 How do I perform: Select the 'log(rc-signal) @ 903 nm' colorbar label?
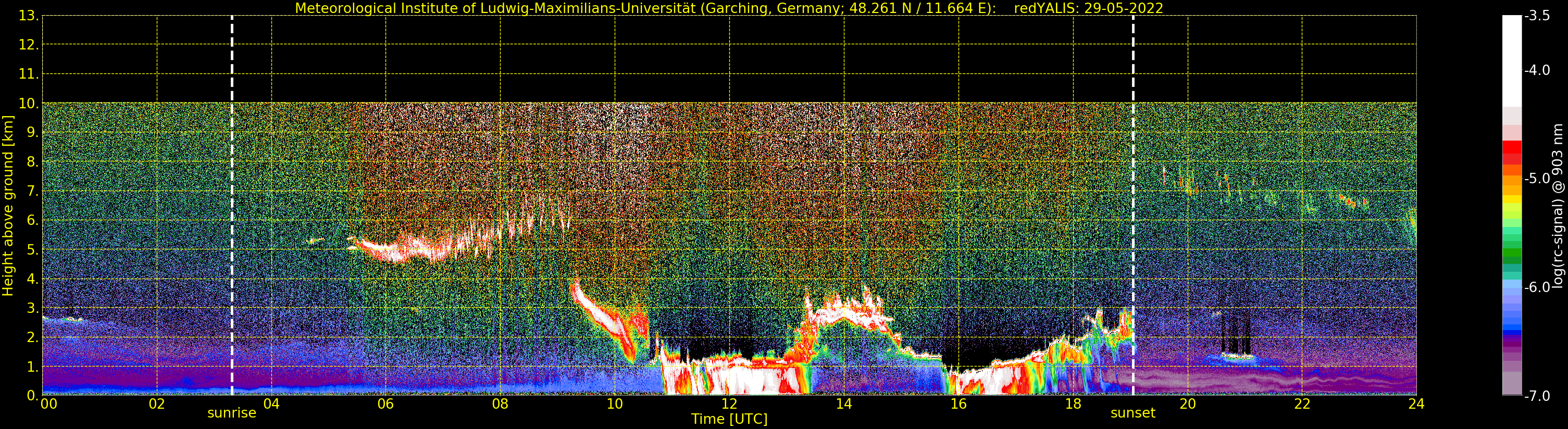[1558, 206]
